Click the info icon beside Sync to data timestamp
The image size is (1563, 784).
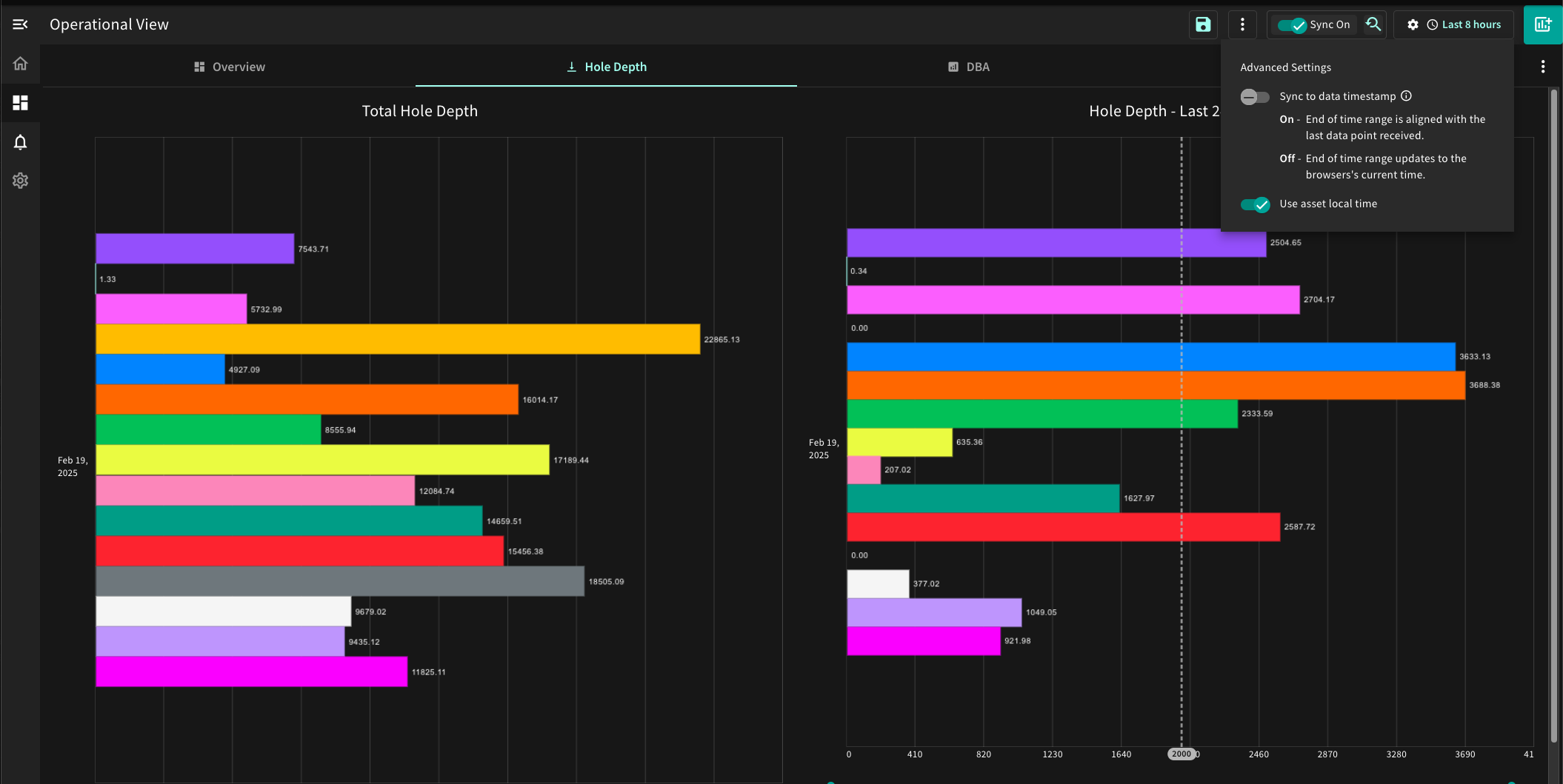pyautogui.click(x=1406, y=96)
